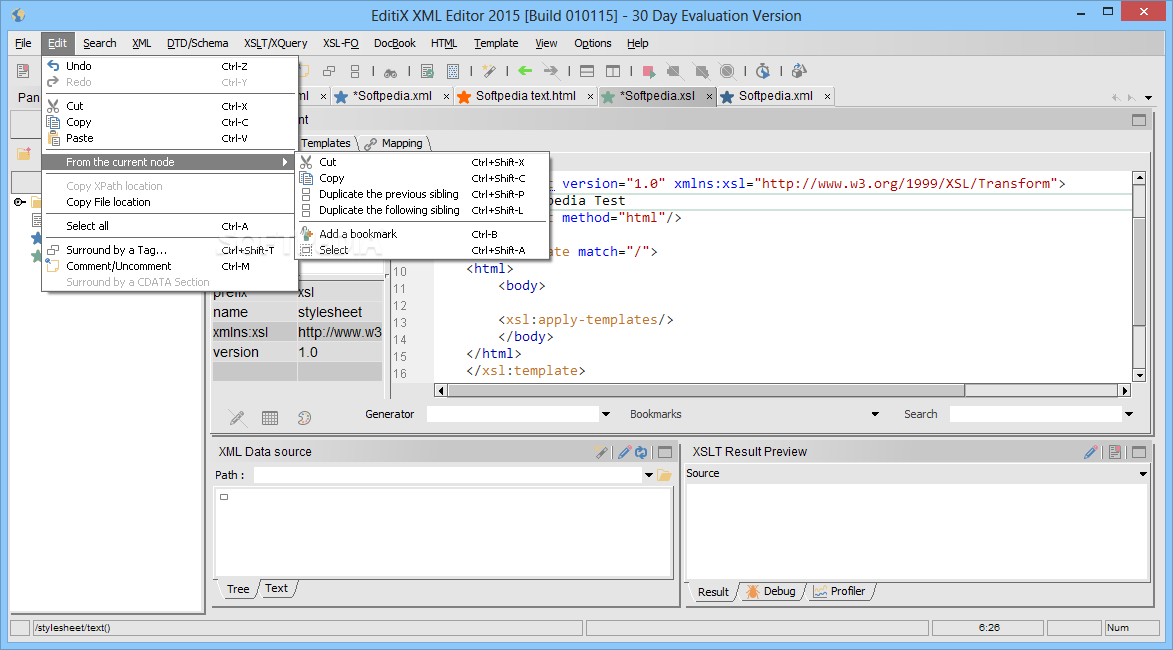This screenshot has width=1173, height=650.
Task: Click the binoculars search toolbar icon
Action: [x=391, y=72]
